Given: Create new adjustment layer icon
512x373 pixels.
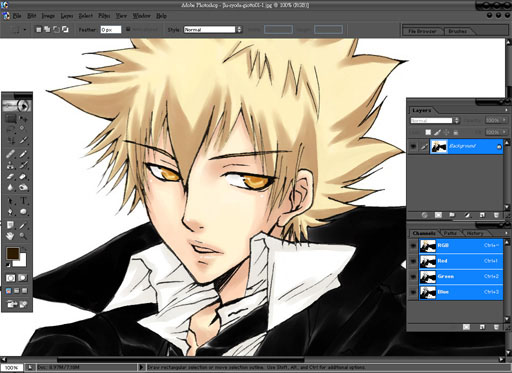Looking at the screenshot, I should coord(467,215).
